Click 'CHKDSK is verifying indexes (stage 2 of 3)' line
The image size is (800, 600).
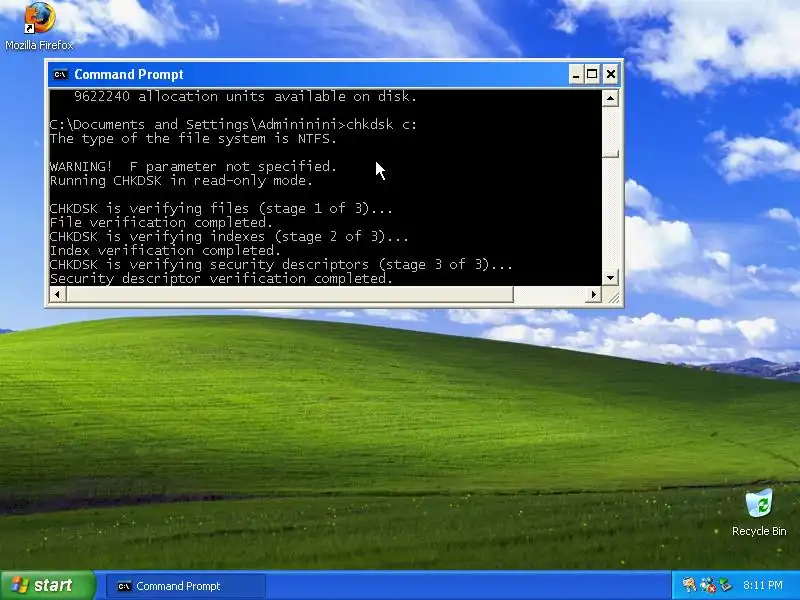229,236
